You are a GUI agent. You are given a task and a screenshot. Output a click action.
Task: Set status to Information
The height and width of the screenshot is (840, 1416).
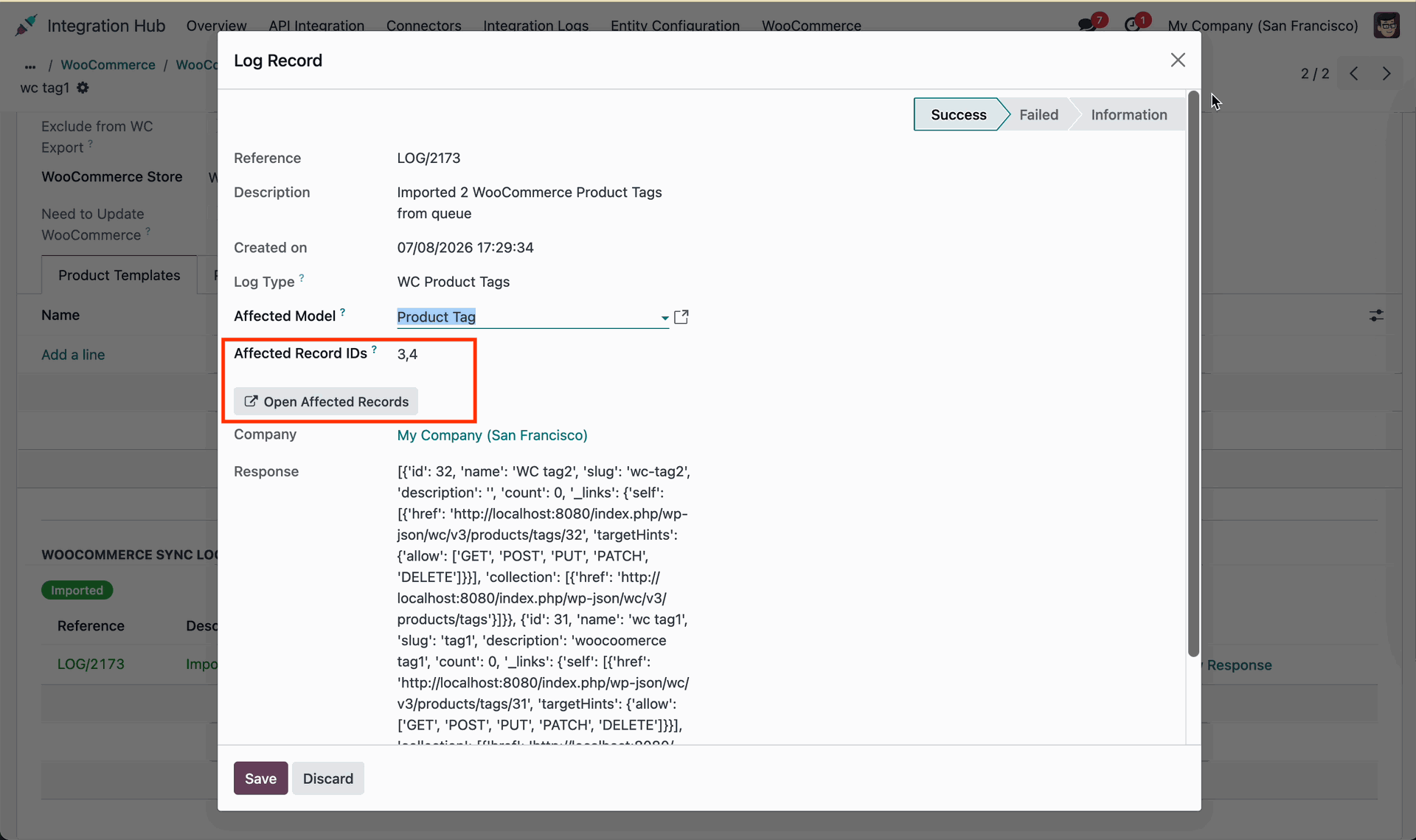tap(1128, 114)
